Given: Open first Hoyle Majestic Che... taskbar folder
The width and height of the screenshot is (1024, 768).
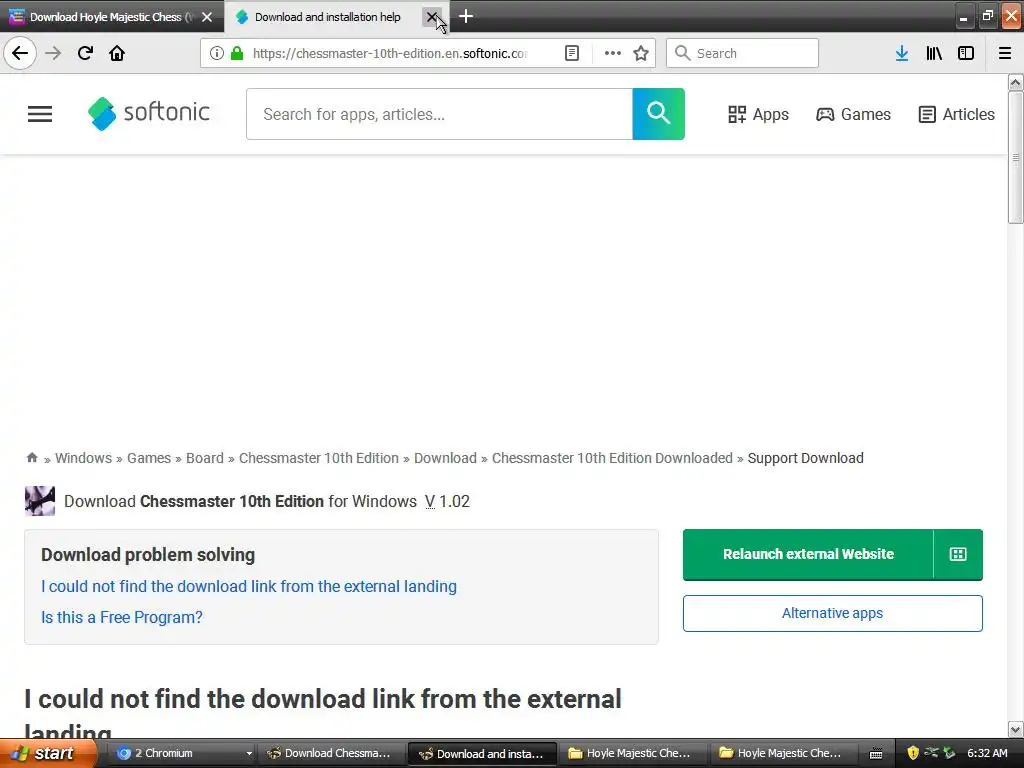Looking at the screenshot, I should click(633, 753).
